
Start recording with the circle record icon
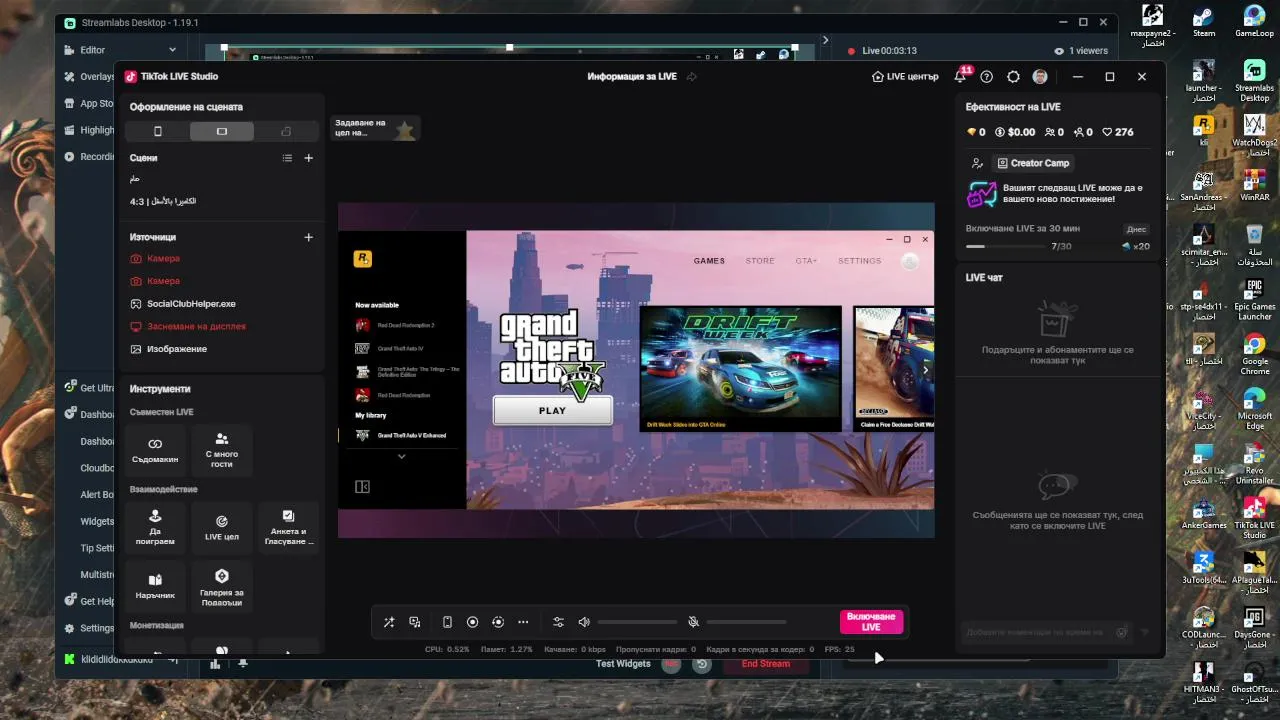click(x=473, y=622)
